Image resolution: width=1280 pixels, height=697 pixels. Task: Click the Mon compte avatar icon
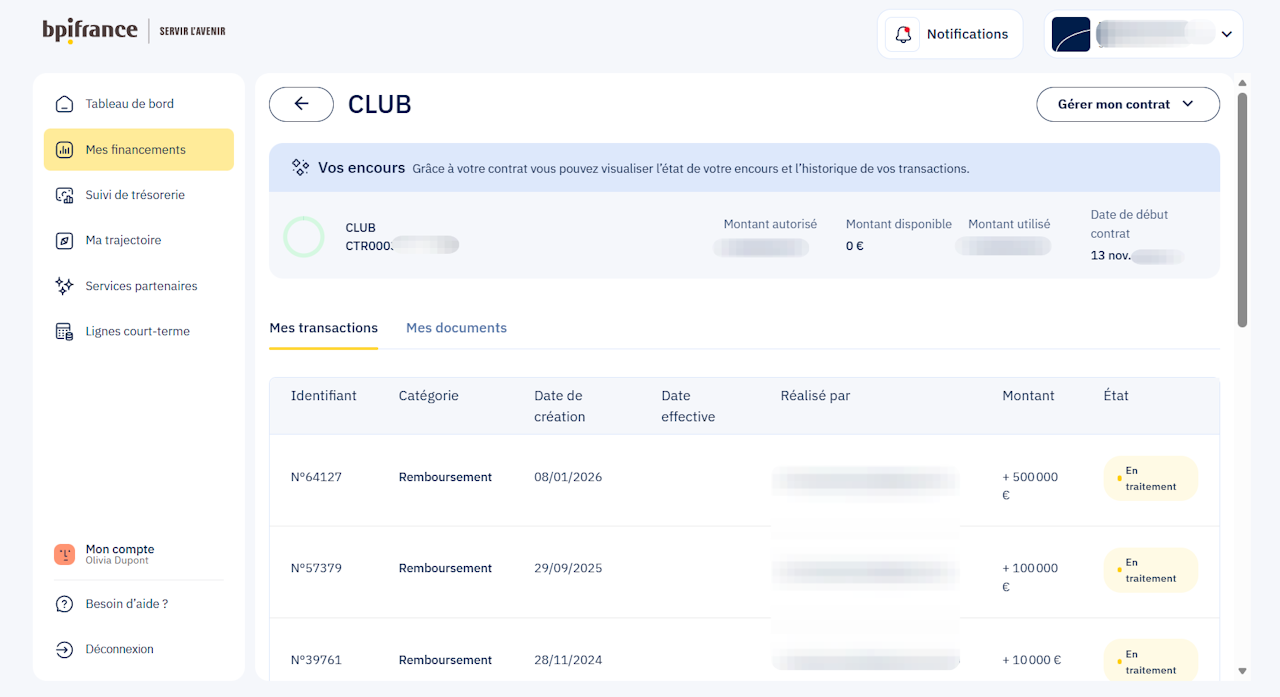click(x=64, y=555)
